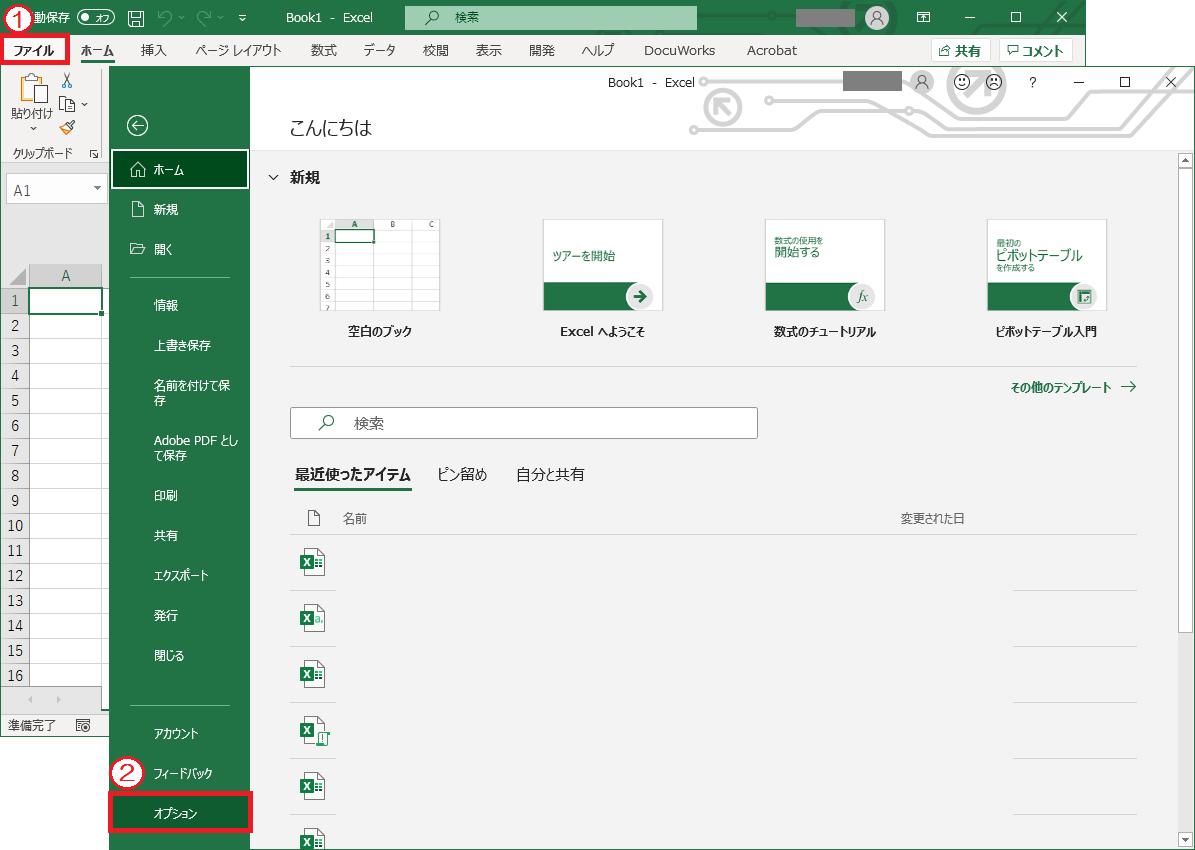Open the Name Box dropdown arrow
This screenshot has width=1195, height=850.
[x=98, y=189]
